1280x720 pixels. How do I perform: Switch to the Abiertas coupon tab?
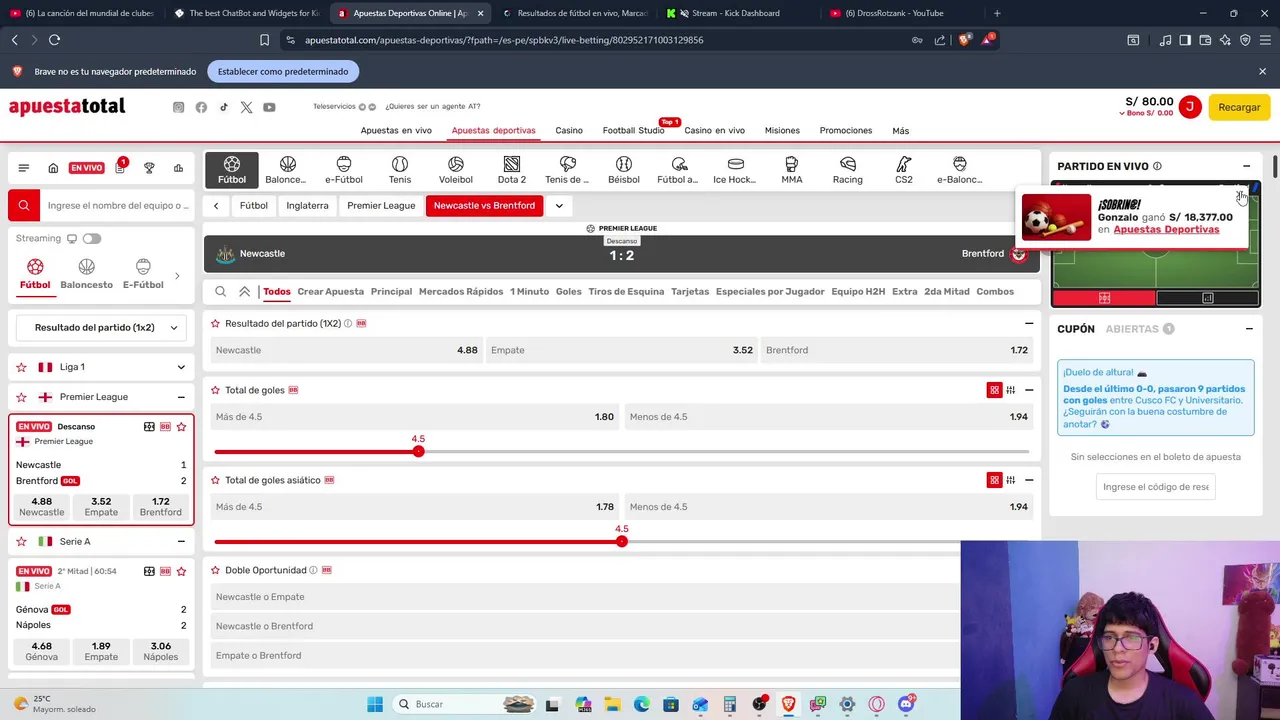[1140, 329]
